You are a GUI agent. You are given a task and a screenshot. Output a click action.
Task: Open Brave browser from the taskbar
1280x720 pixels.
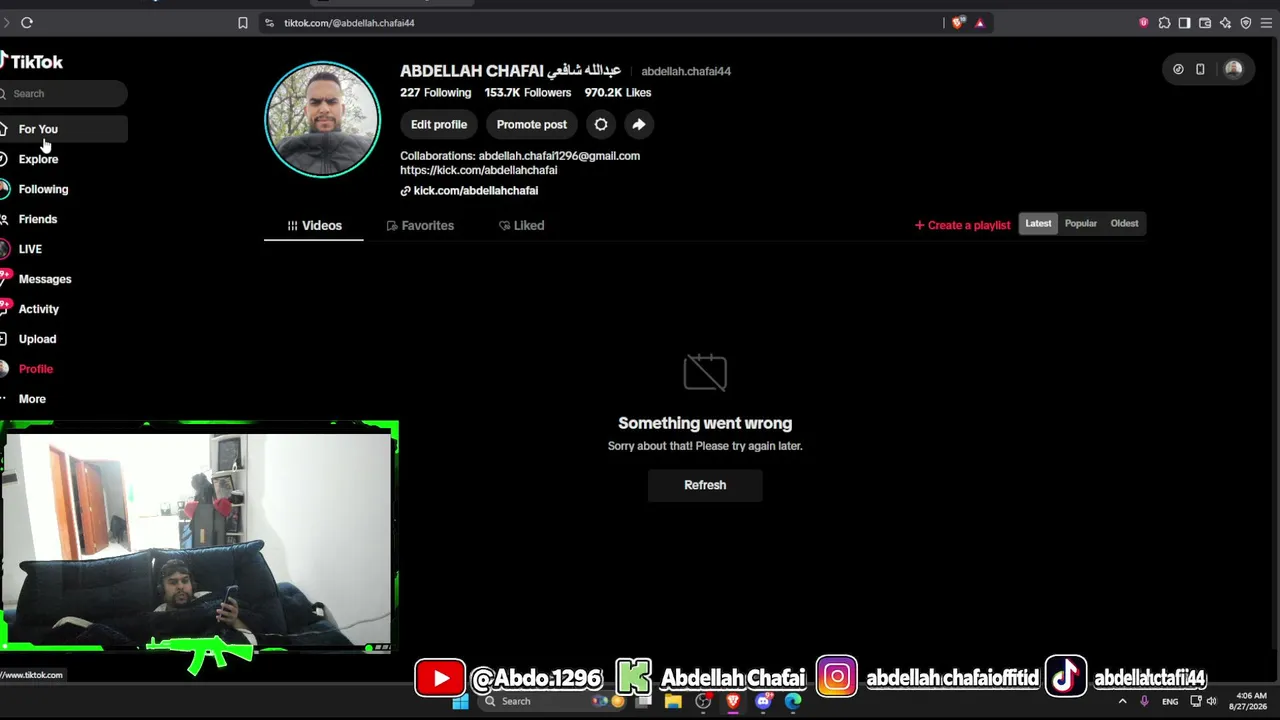tap(733, 701)
